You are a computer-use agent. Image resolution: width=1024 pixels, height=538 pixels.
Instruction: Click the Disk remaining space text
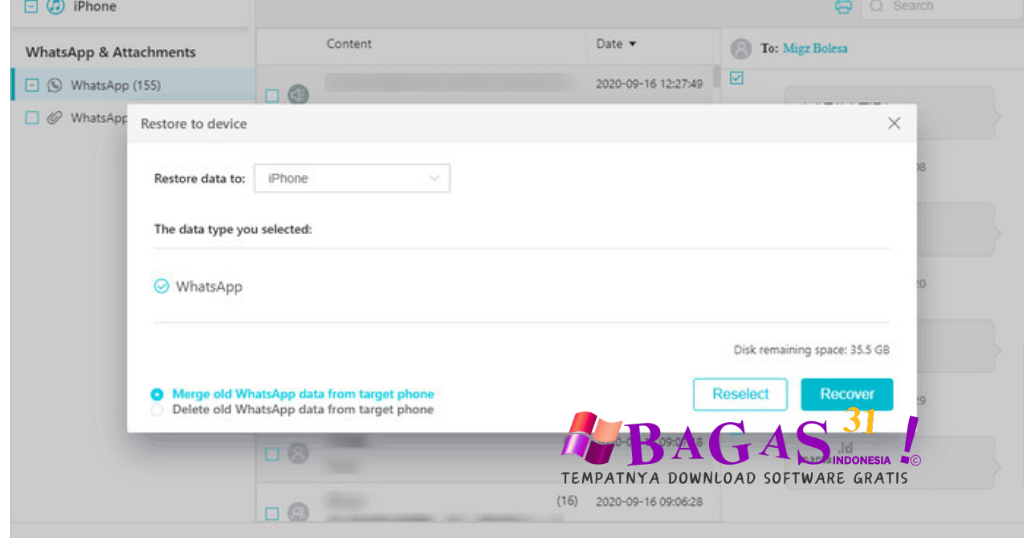(811, 350)
